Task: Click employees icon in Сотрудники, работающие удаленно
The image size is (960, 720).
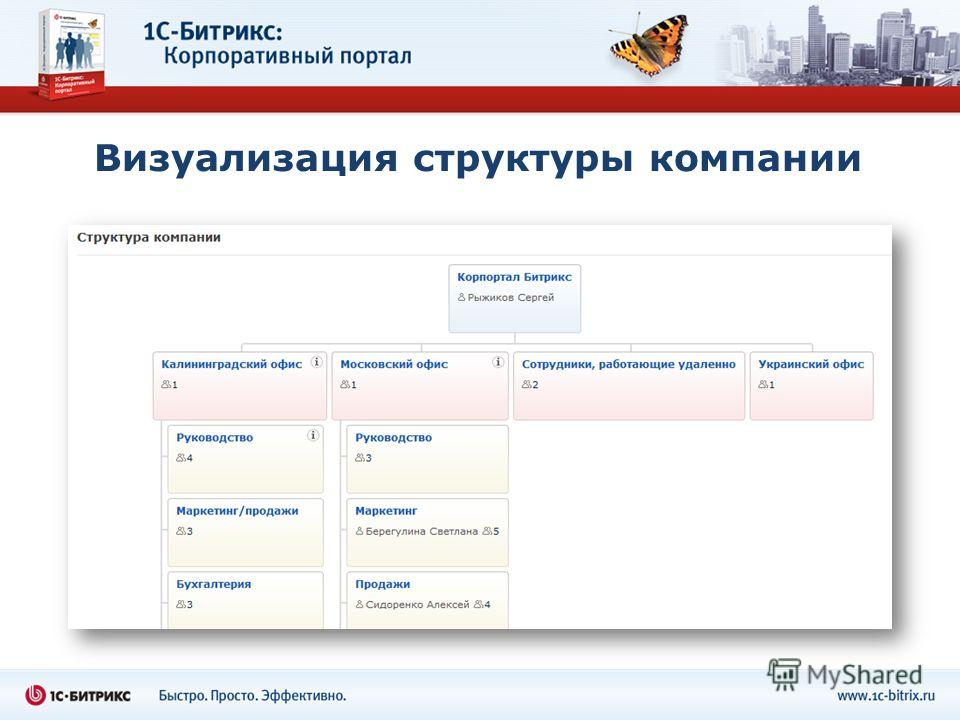Action: [527, 384]
